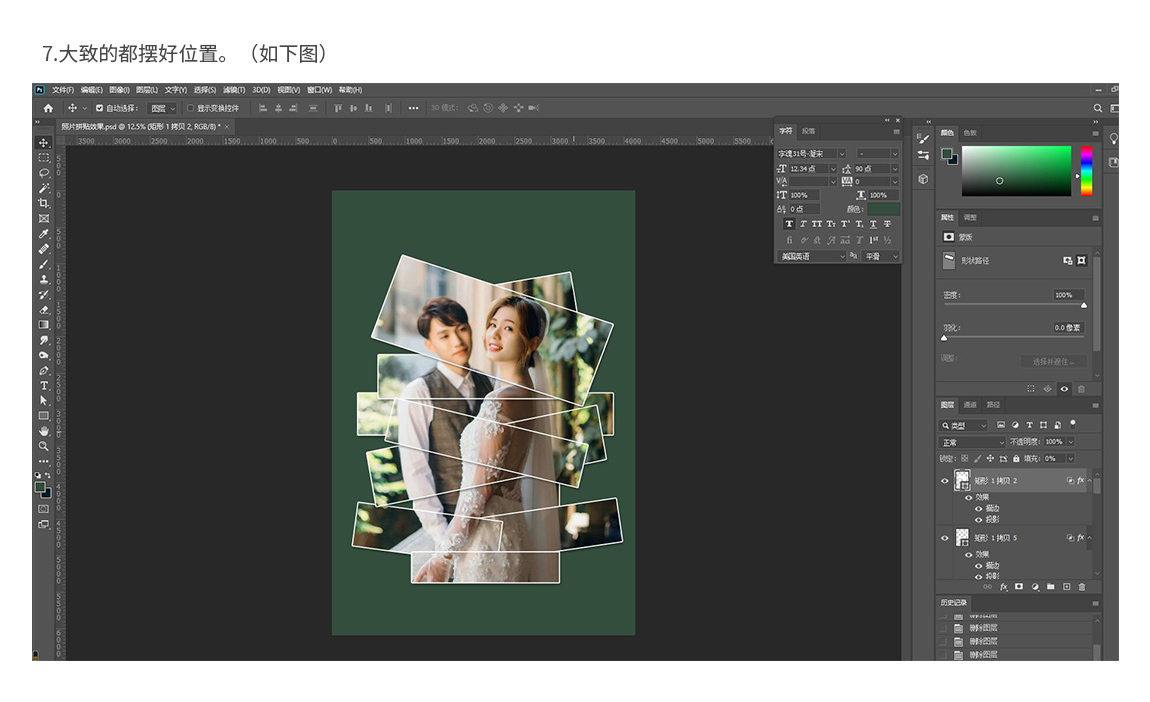
Task: Select the Lasso tool
Action: pyautogui.click(x=44, y=173)
